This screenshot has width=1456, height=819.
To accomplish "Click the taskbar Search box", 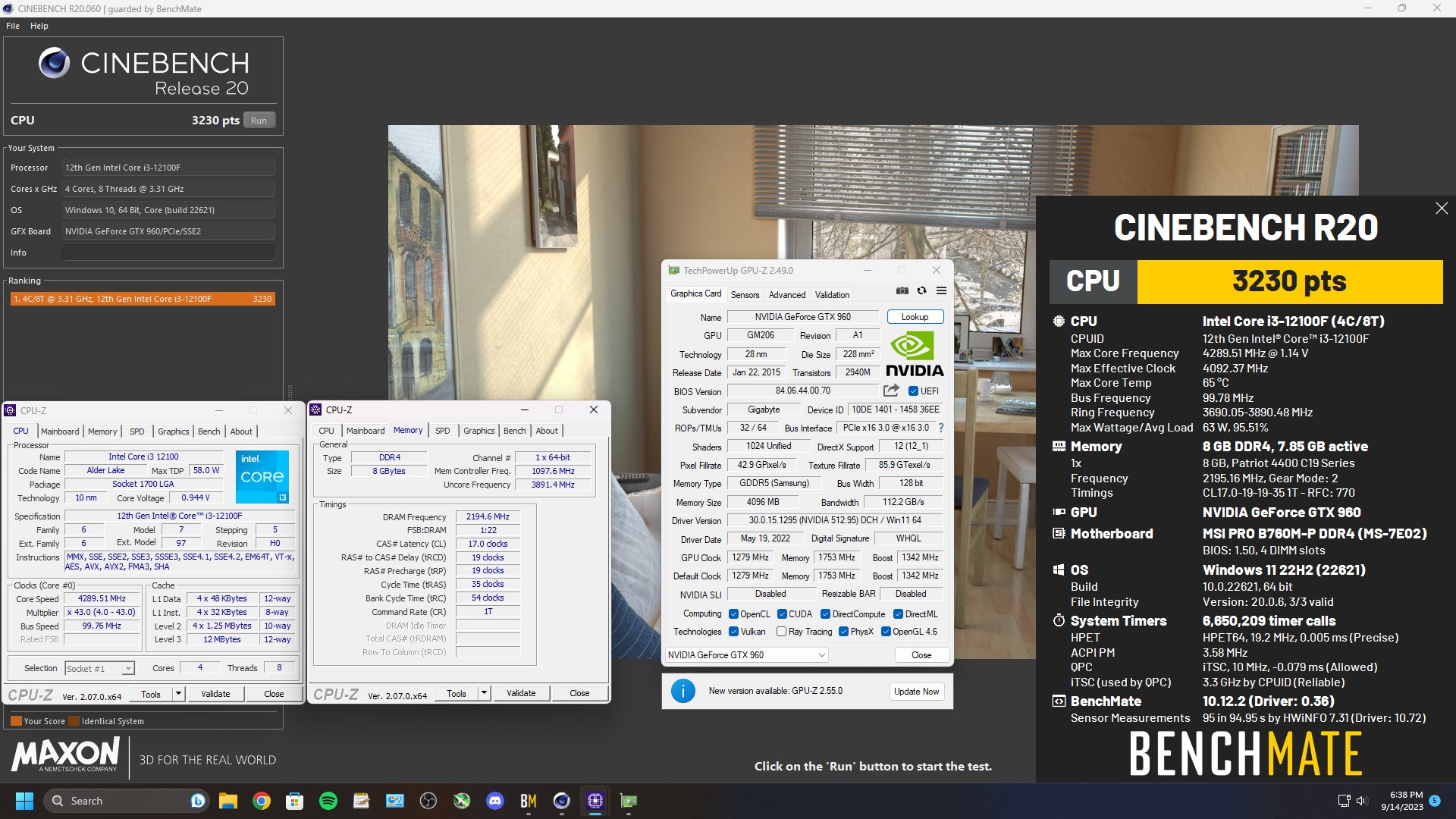I will pyautogui.click(x=125, y=801).
